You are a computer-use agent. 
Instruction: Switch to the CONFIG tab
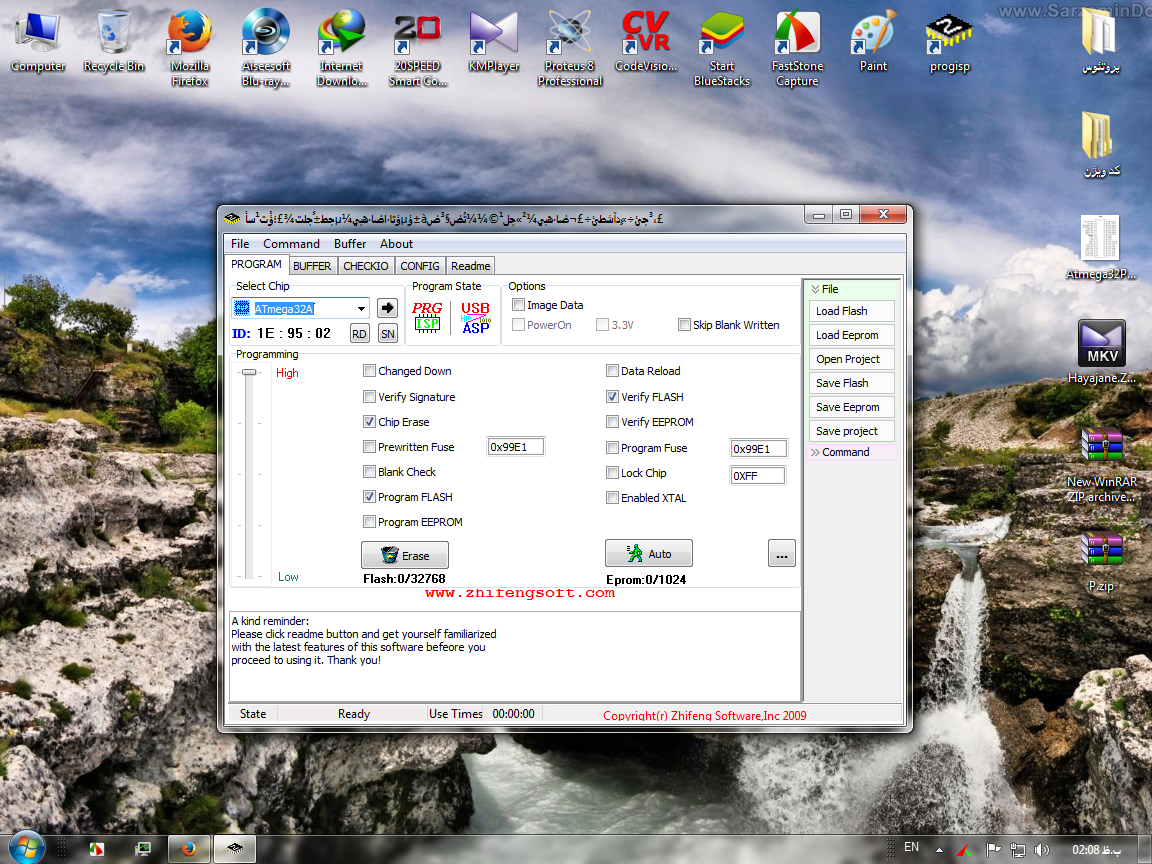tap(419, 266)
